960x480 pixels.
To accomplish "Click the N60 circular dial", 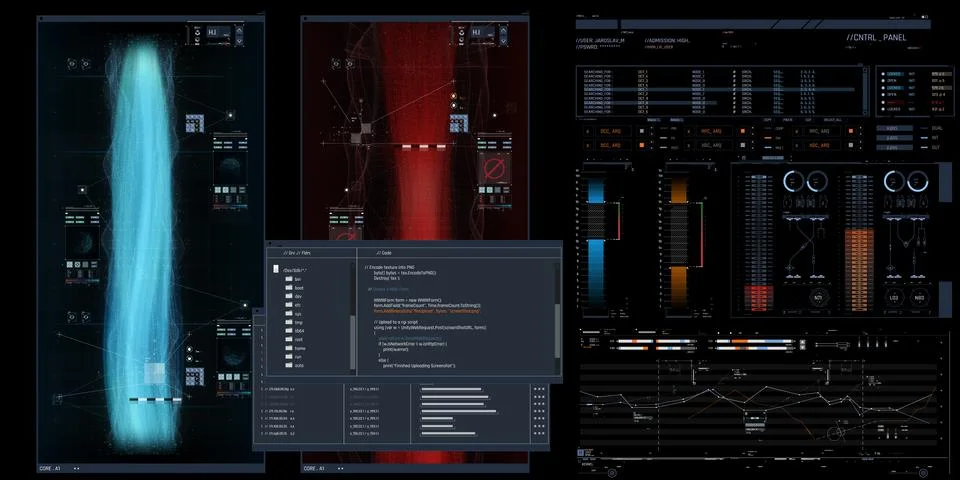I will 918,297.
